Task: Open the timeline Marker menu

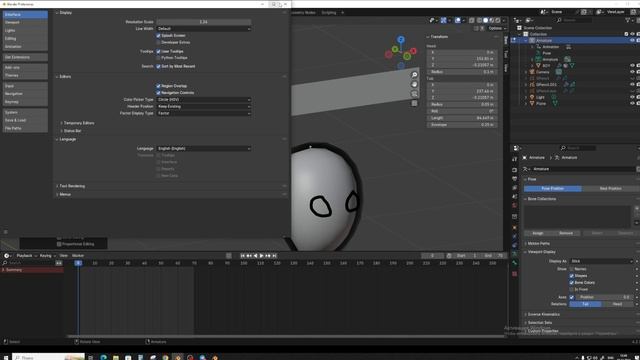Action: pos(78,256)
